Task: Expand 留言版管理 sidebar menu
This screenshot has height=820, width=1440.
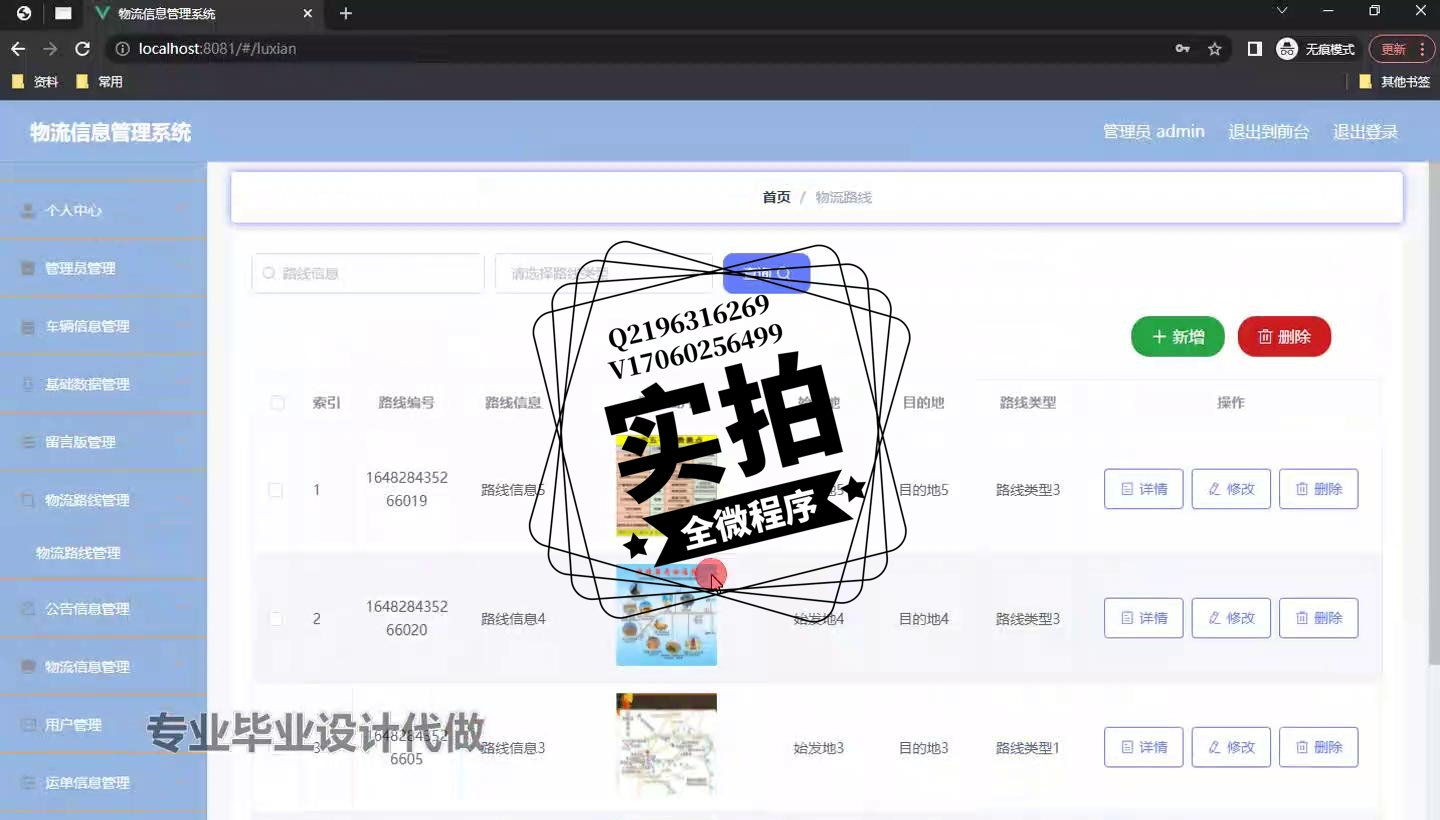Action: tap(103, 443)
